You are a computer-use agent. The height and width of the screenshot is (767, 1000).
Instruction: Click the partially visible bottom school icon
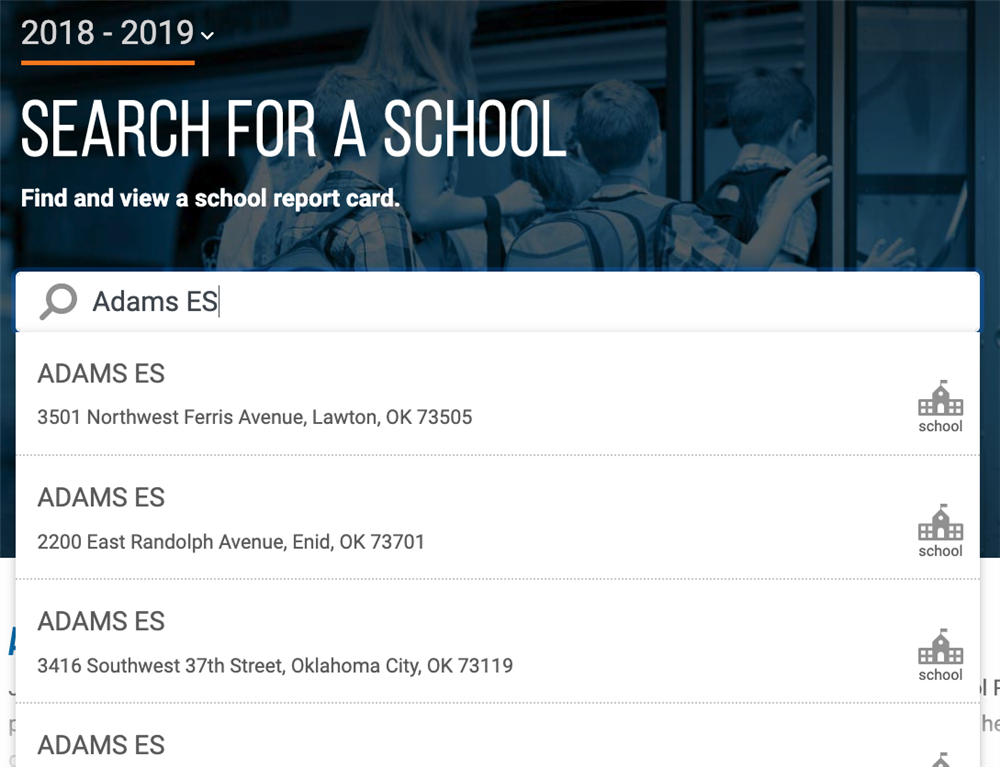[940, 760]
